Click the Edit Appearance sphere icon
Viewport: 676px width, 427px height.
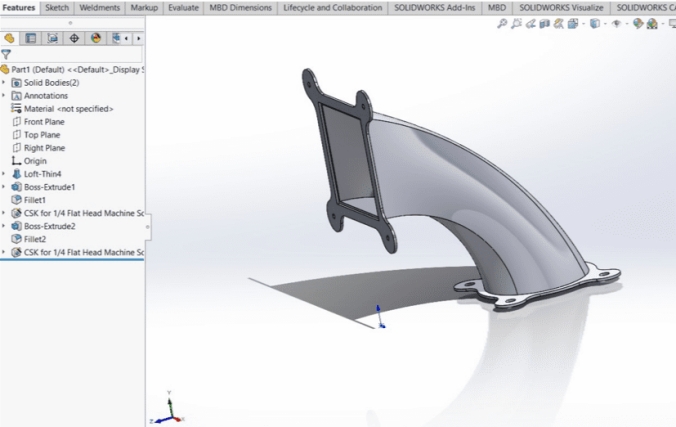click(x=638, y=24)
